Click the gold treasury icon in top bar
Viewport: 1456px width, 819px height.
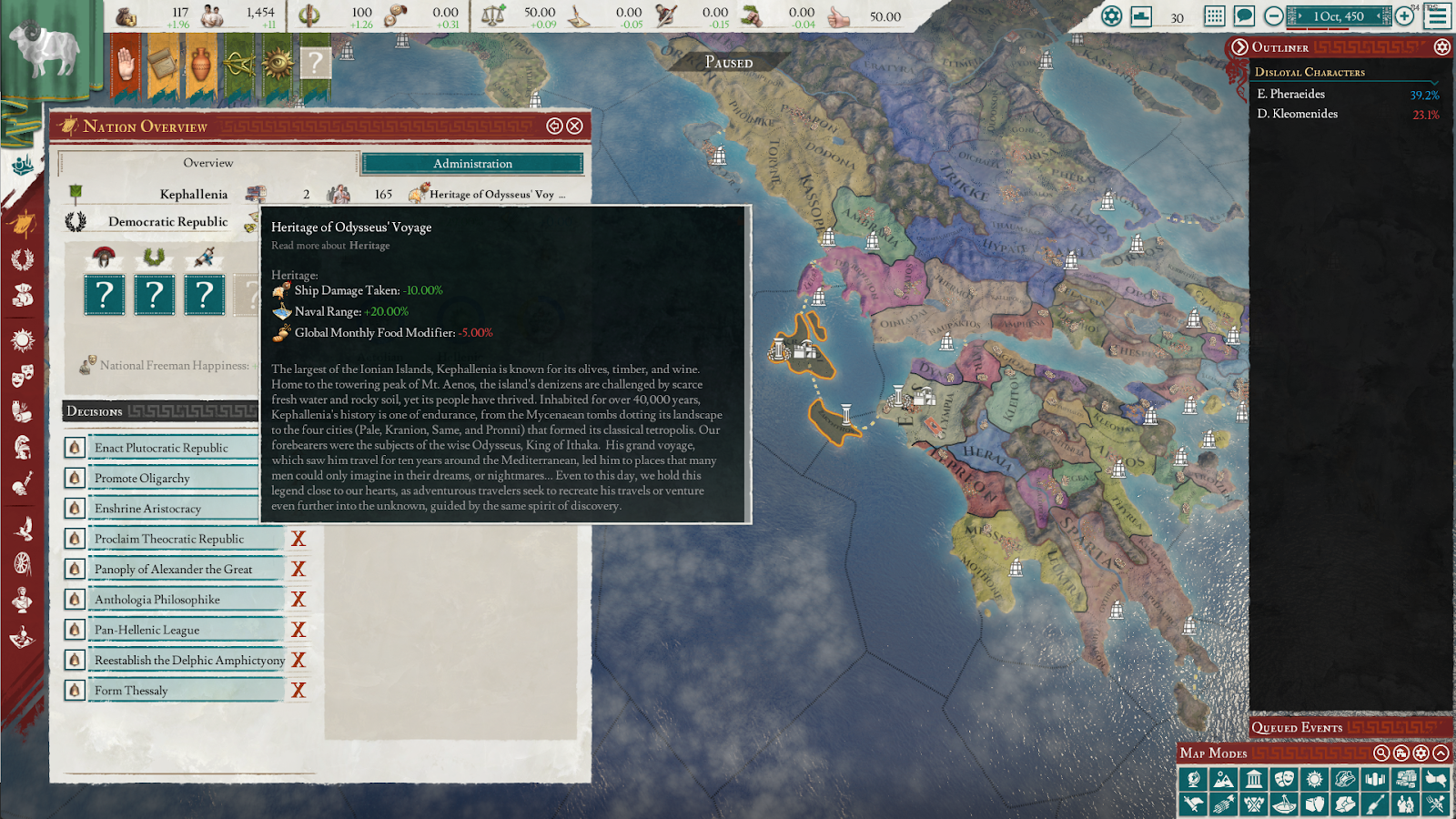click(x=126, y=16)
